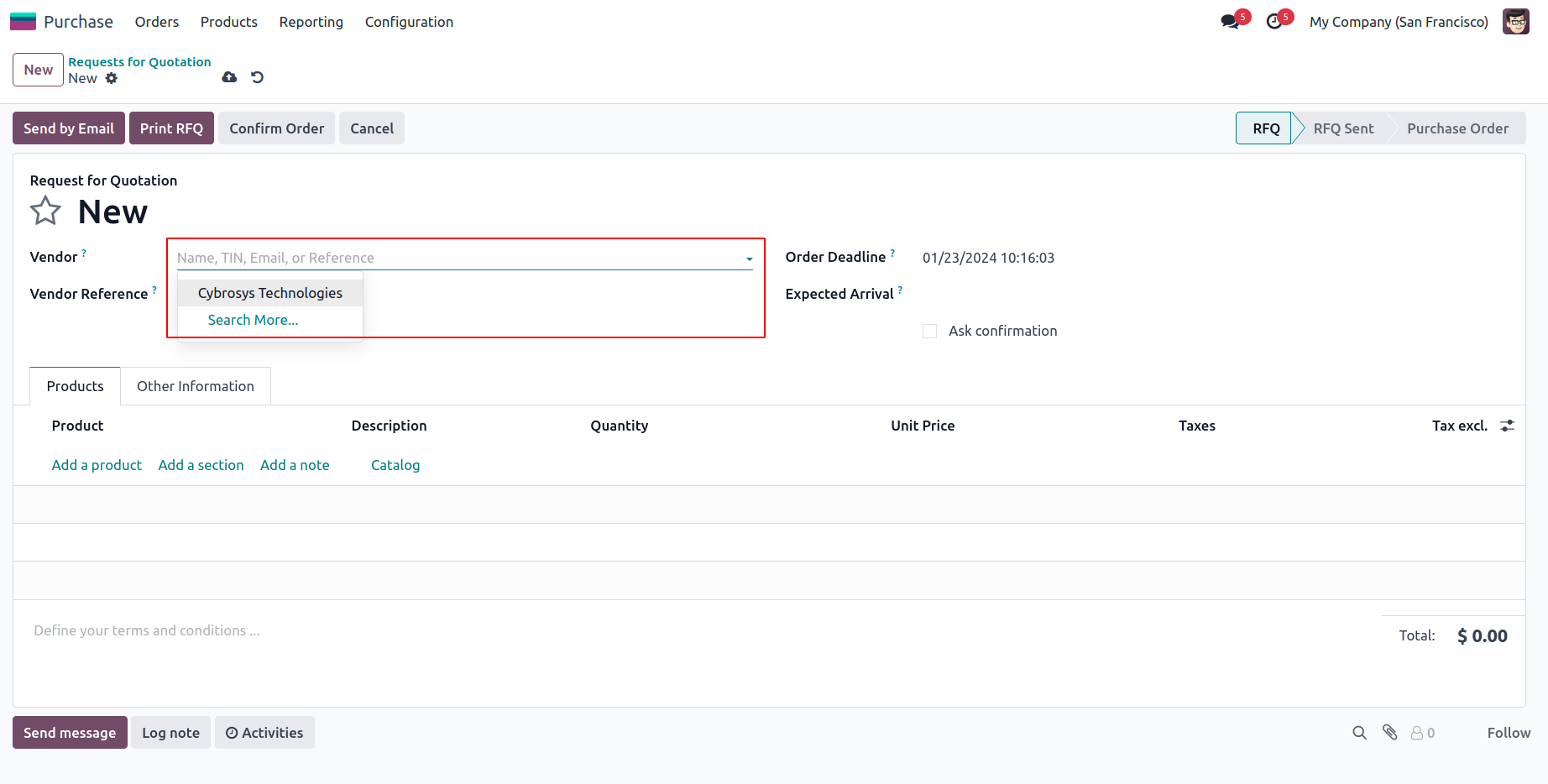Viewport: 1548px width, 784px height.
Task: Enable the Ask confirmation checkbox
Action: point(929,332)
